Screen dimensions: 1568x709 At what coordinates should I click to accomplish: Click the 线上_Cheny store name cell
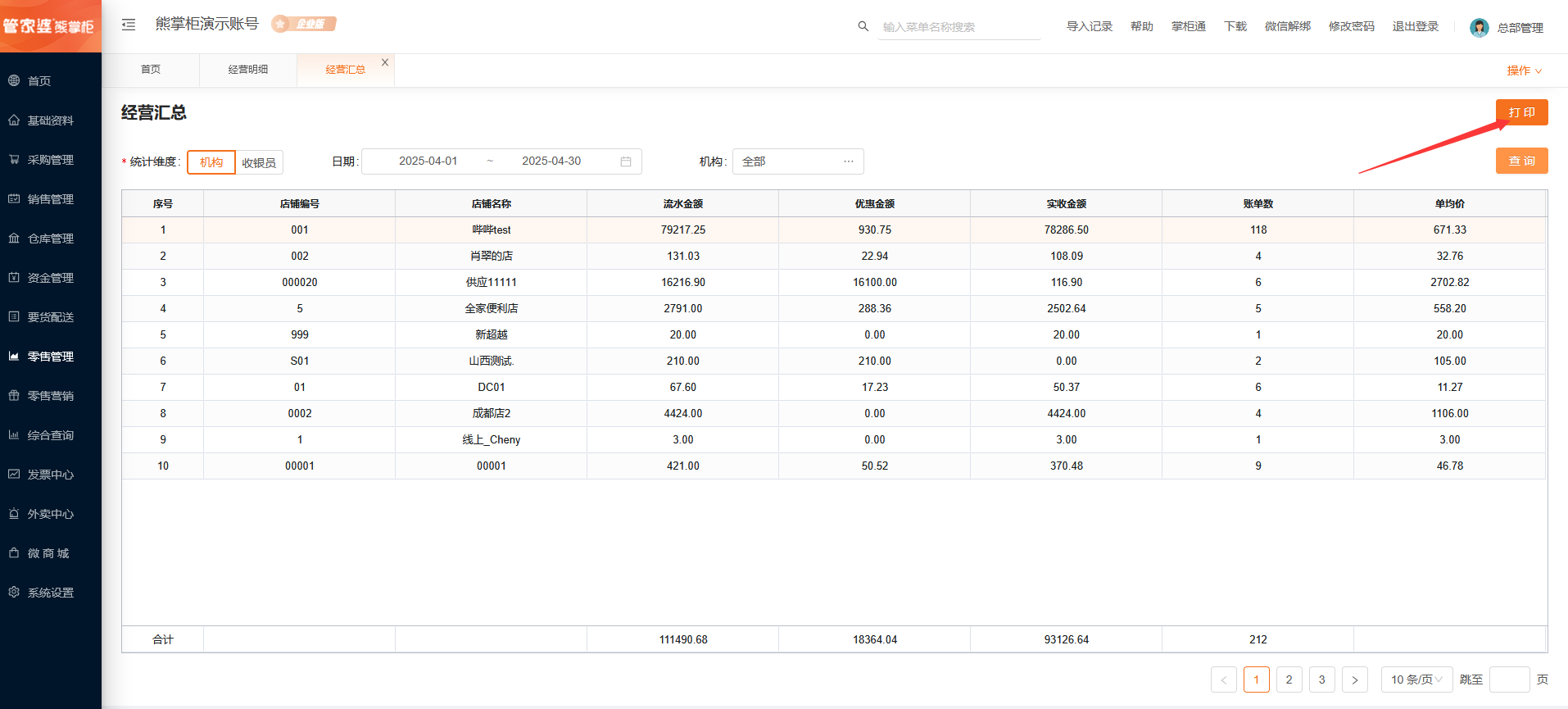(492, 440)
